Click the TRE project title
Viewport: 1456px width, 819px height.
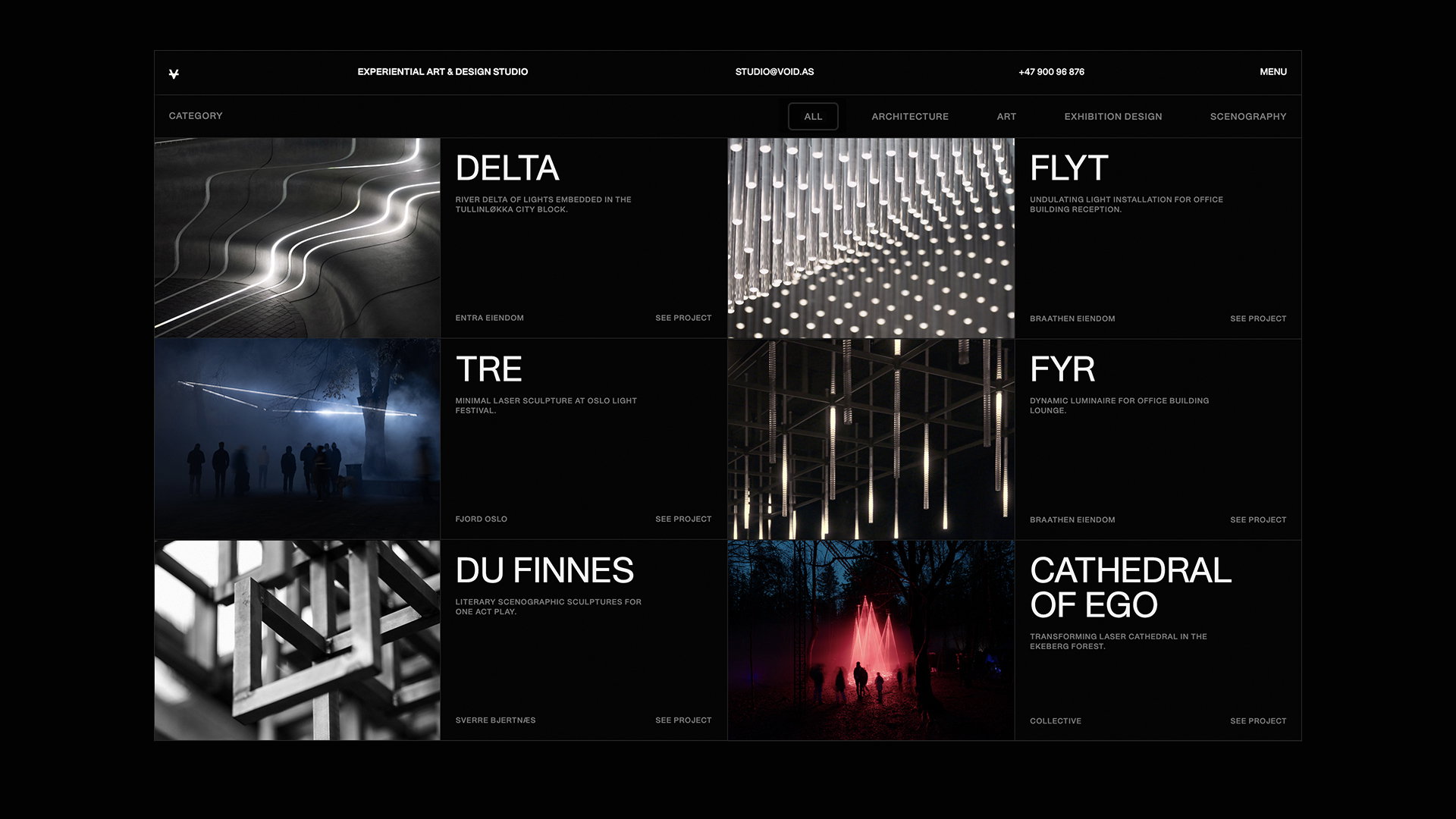click(x=489, y=370)
